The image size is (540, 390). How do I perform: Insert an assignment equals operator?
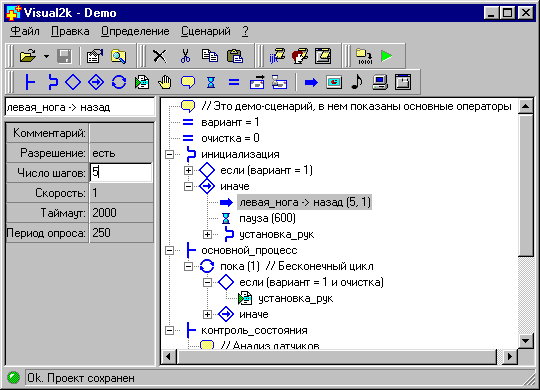234,82
